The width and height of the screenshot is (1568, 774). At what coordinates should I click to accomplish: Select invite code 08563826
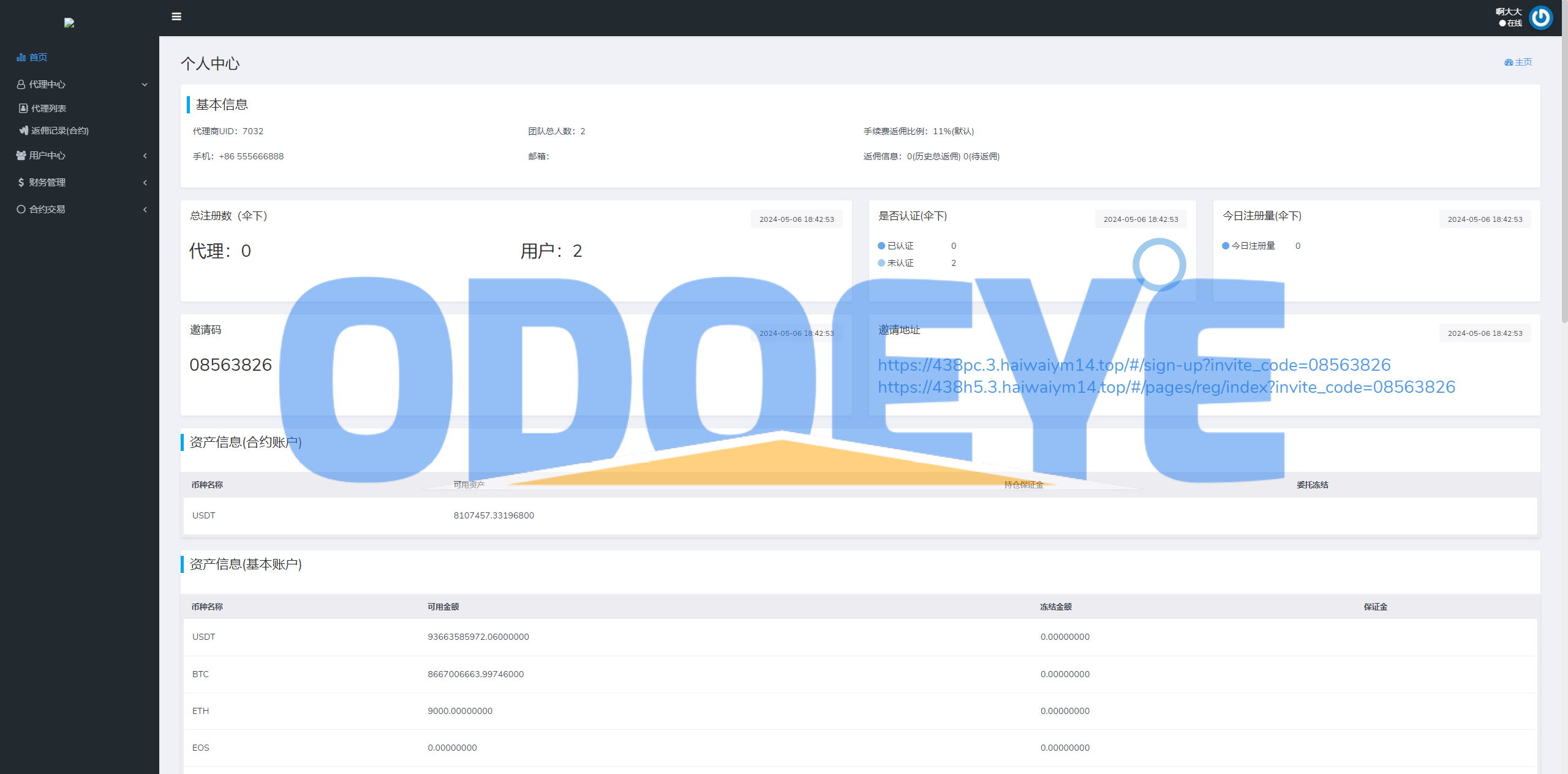[x=230, y=365]
